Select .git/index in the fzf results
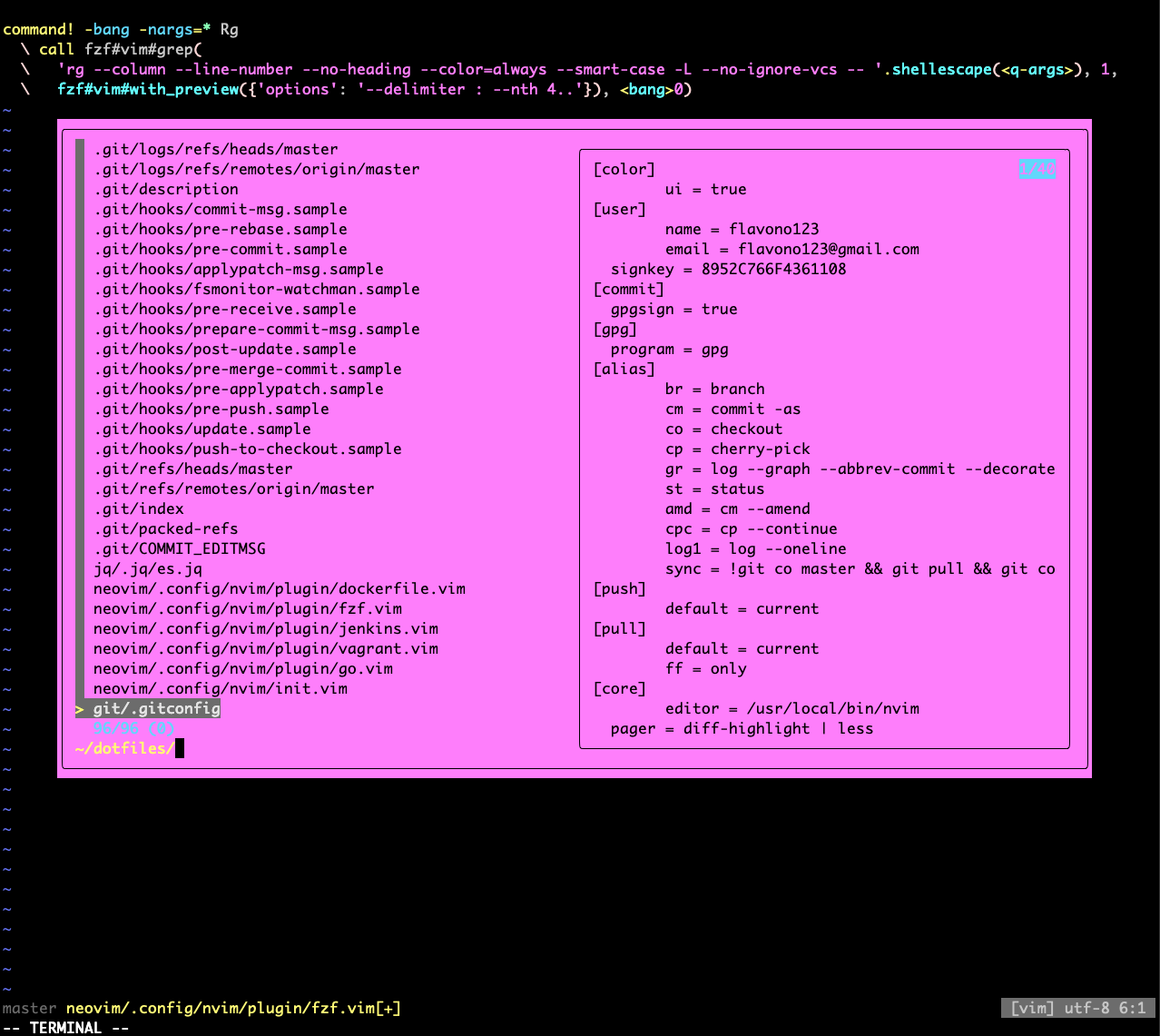Screen dimensions: 1160x1036 point(138,508)
